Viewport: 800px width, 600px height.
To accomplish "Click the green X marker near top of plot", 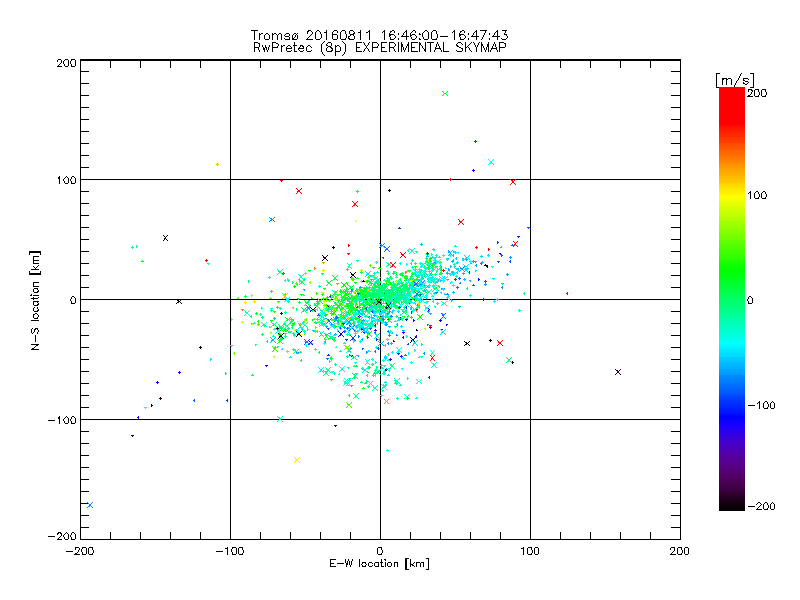I will tap(445, 93).
